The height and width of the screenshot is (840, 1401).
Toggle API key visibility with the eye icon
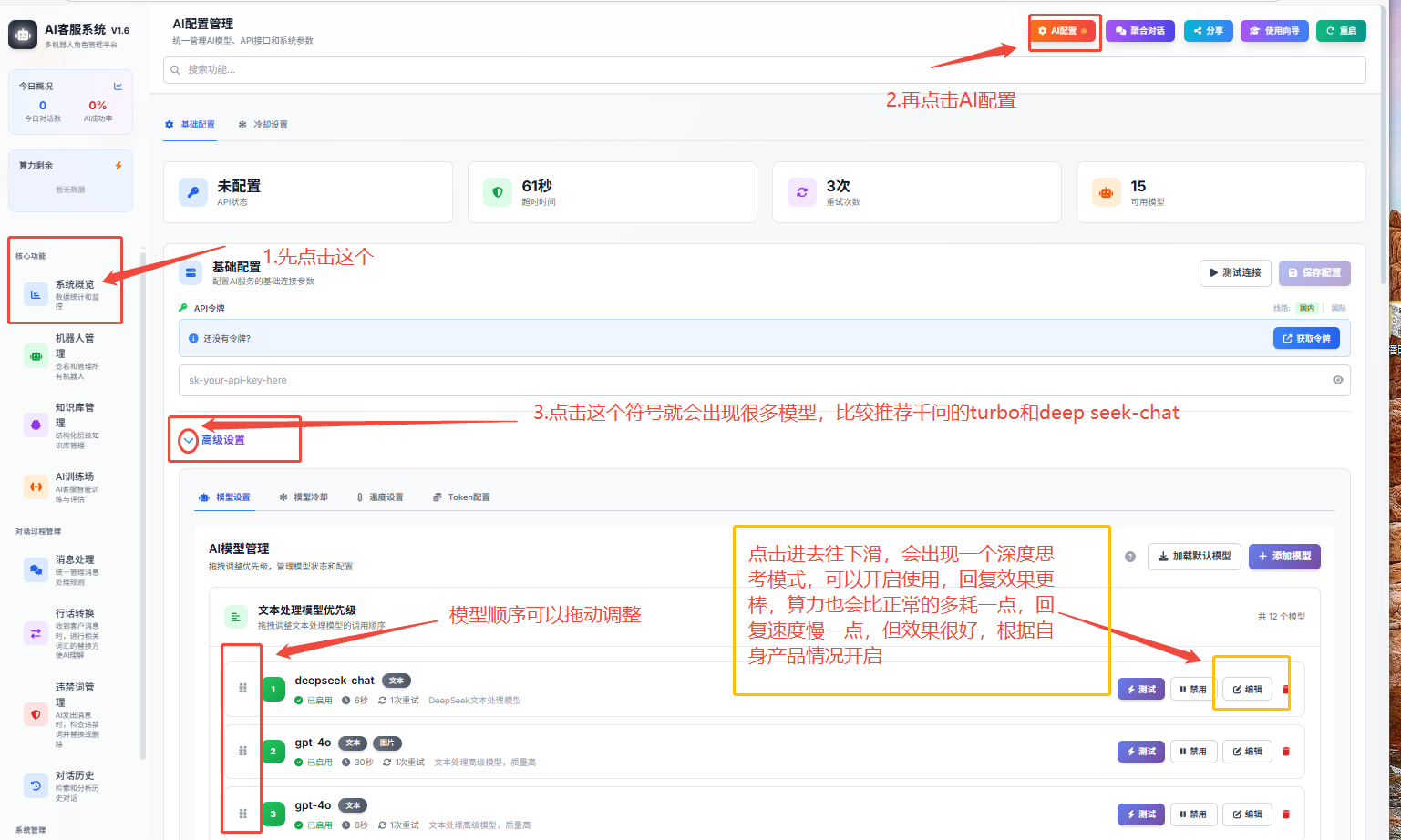pos(1337,380)
